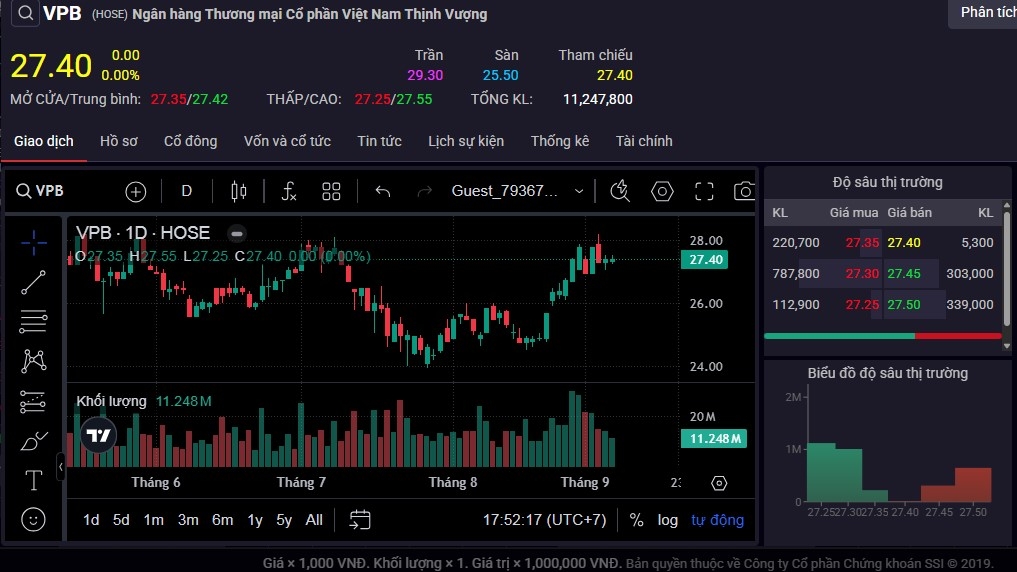Set chart range to 5d
This screenshot has height=572, width=1017.
coord(121,520)
